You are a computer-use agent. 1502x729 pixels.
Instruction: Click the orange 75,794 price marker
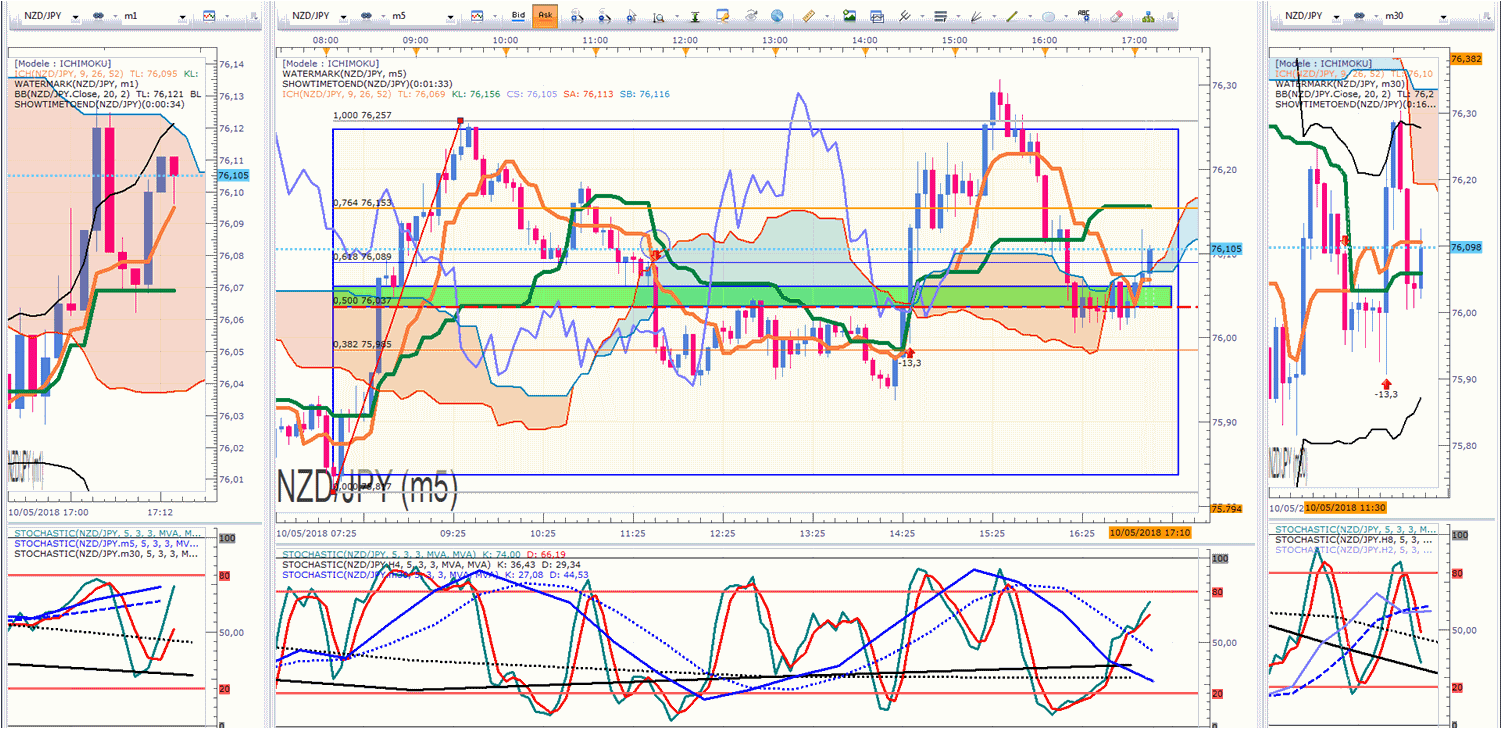pyautogui.click(x=1227, y=509)
